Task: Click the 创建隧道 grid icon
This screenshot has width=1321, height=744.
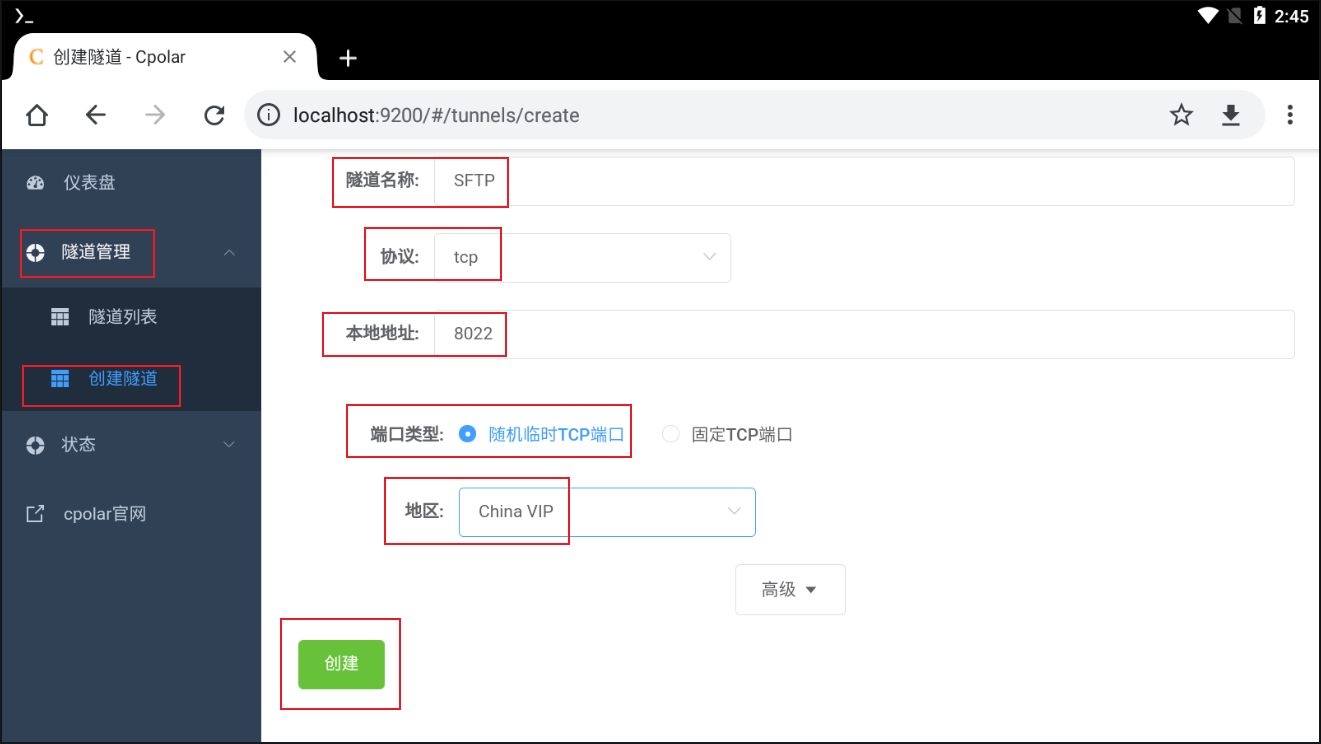Action: 60,378
